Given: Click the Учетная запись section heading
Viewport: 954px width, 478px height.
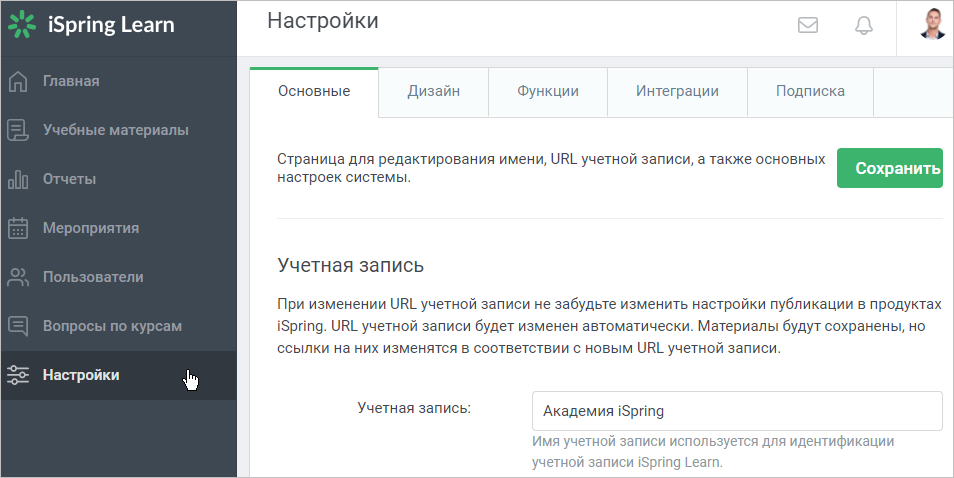Looking at the screenshot, I should tap(350, 266).
